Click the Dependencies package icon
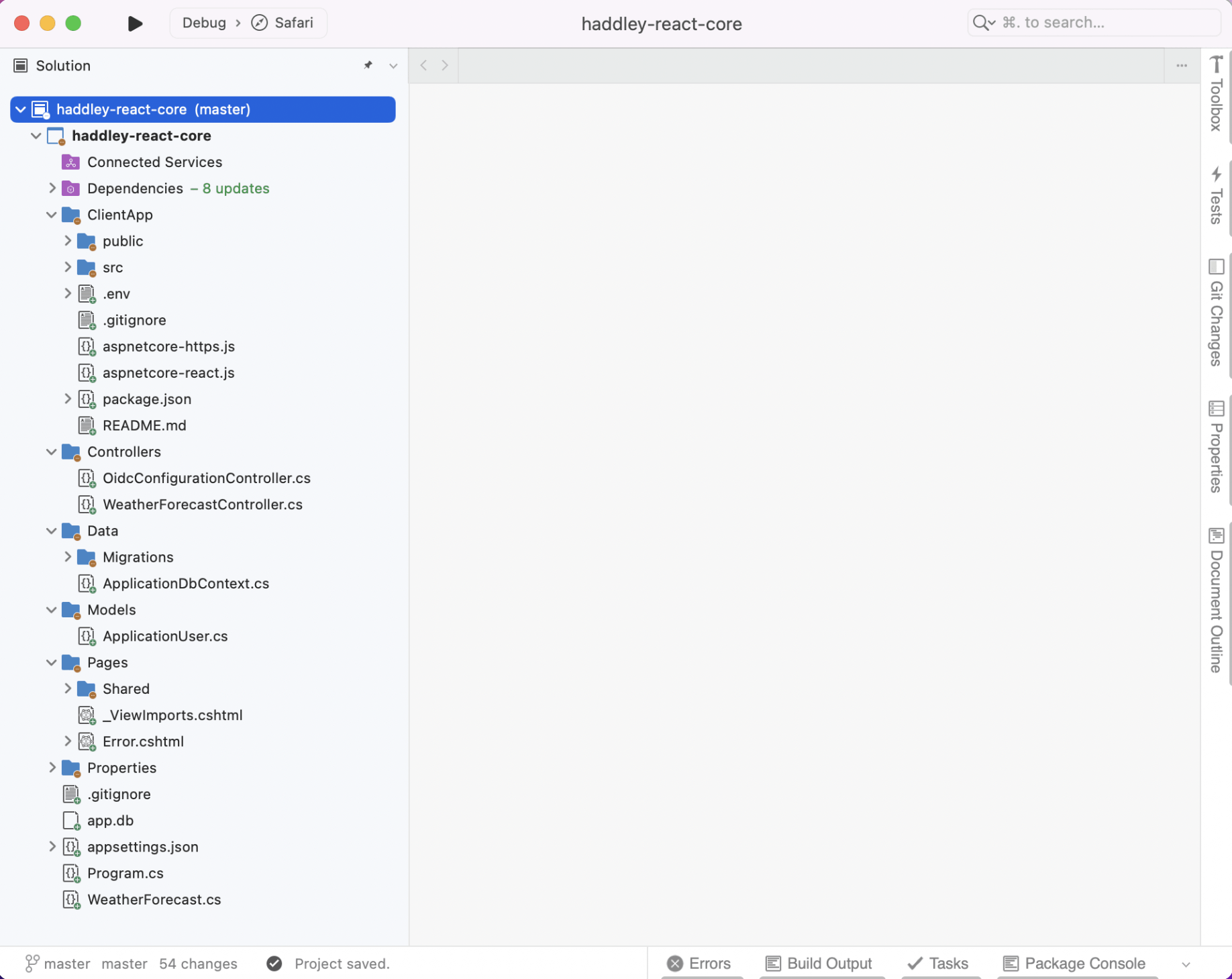The height and width of the screenshot is (979, 1232). click(x=70, y=189)
